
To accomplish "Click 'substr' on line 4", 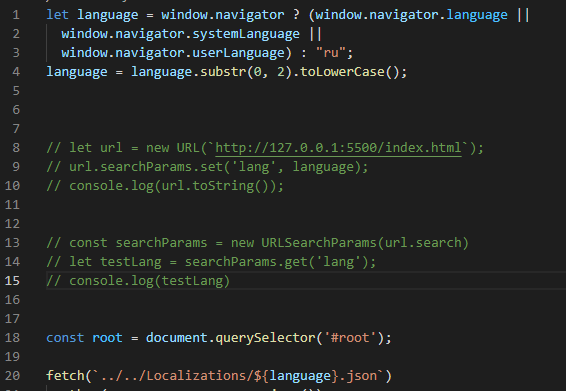I will (223, 72).
